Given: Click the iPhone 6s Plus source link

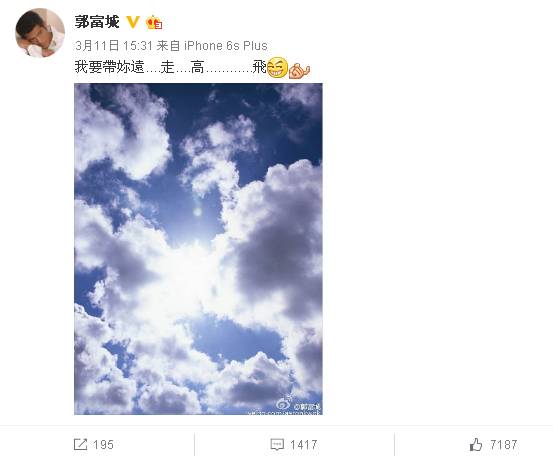Looking at the screenshot, I should pos(226,46).
